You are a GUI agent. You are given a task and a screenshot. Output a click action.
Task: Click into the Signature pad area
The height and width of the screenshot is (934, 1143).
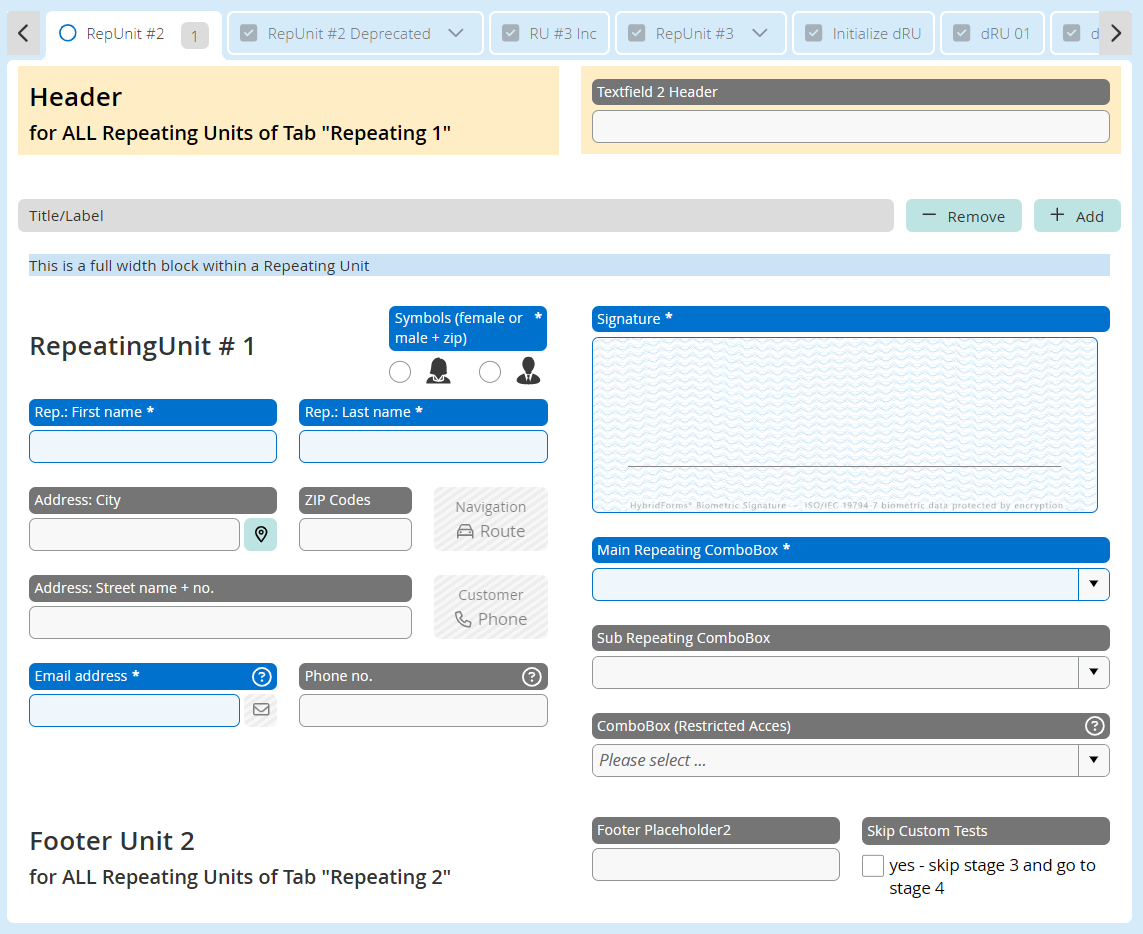pyautogui.click(x=844, y=425)
